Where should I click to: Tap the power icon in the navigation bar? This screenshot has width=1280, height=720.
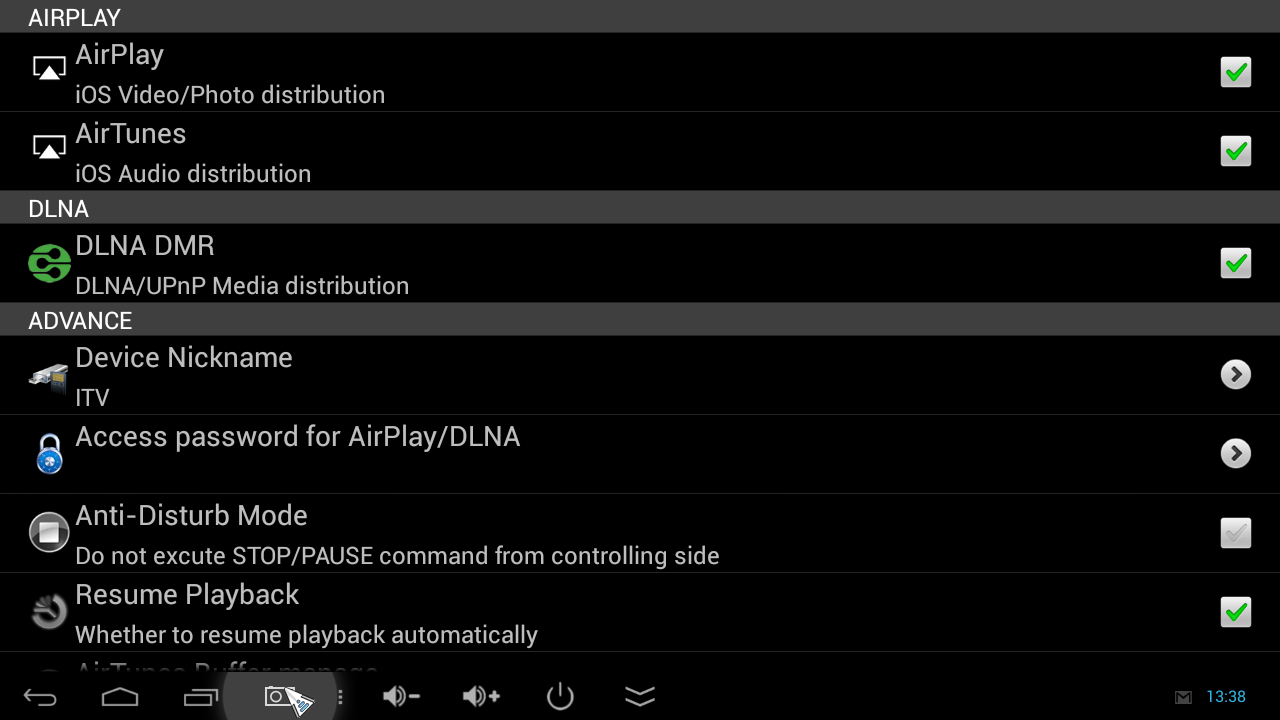pos(560,696)
